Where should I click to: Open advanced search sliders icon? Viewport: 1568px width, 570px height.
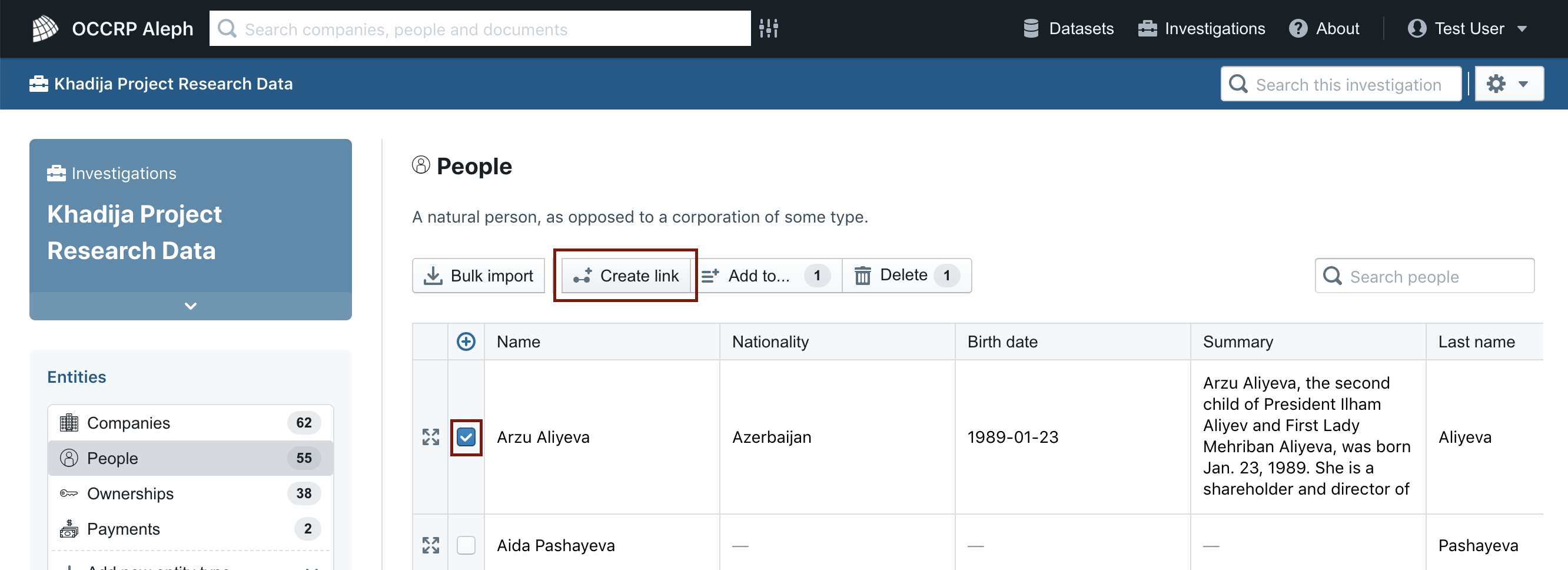769,28
